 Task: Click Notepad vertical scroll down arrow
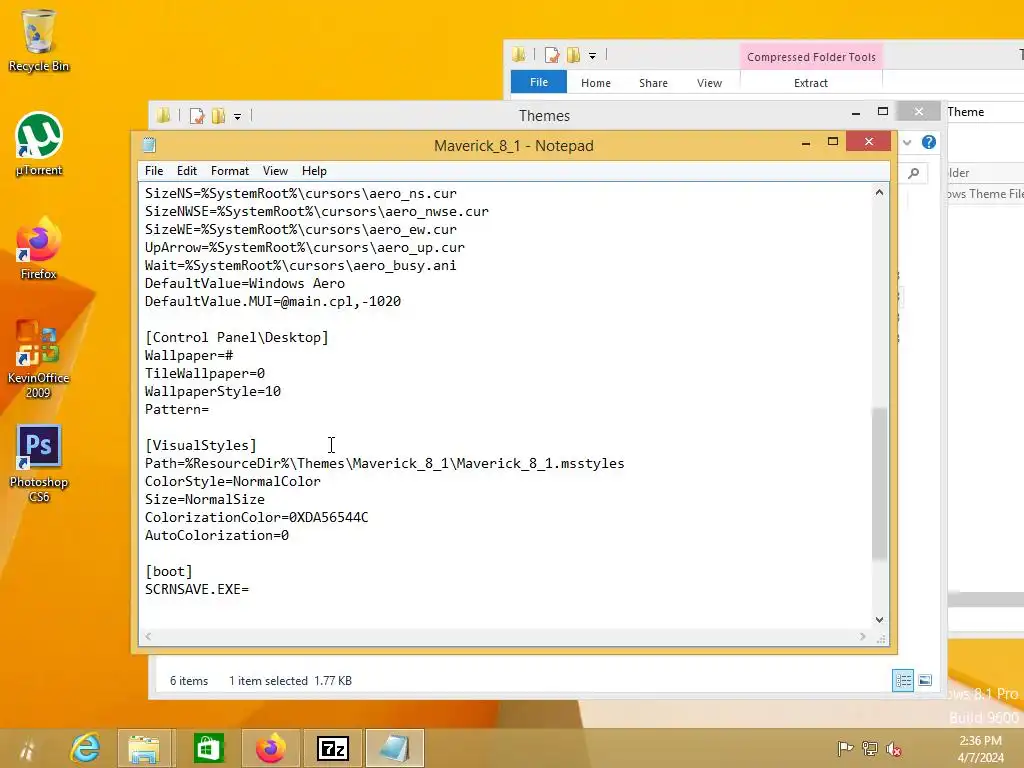880,620
